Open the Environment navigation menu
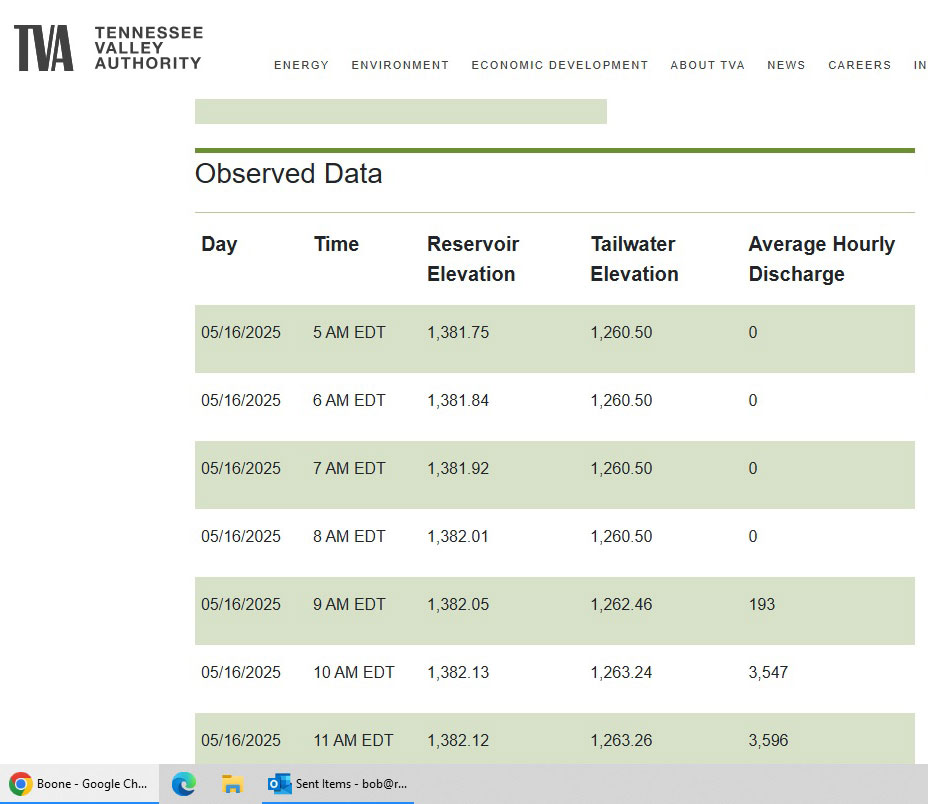928x804 pixels. point(400,65)
